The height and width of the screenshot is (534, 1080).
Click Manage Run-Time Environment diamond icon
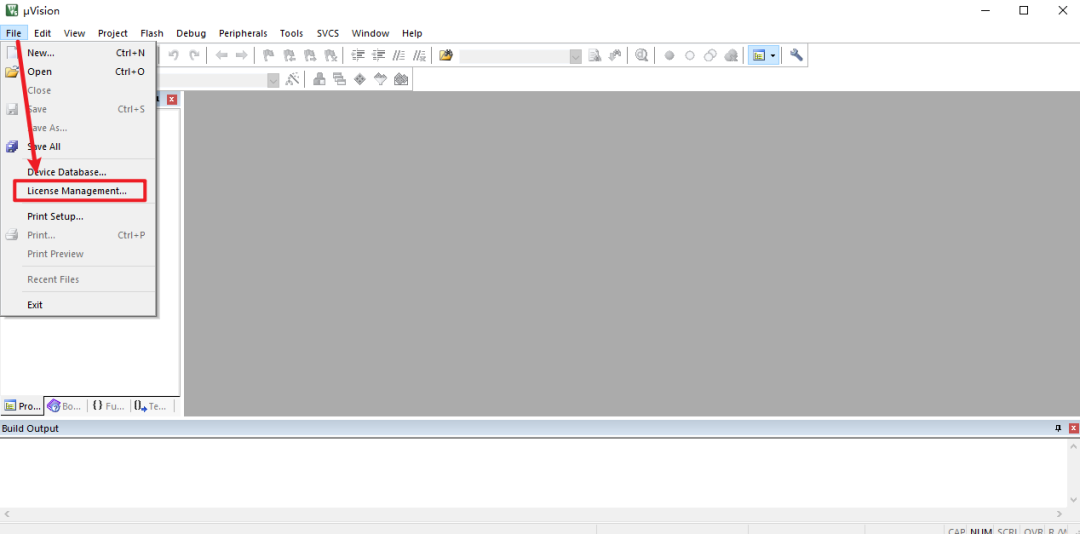point(360,79)
